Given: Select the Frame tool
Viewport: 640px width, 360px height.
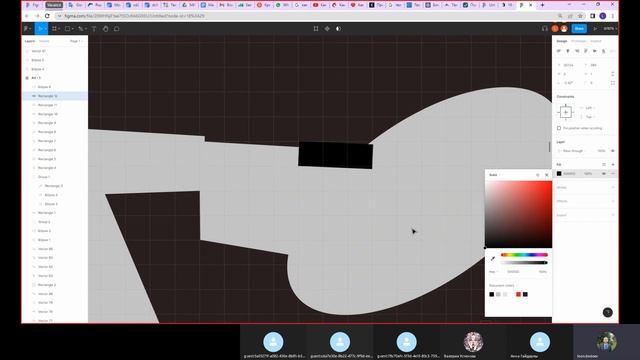Looking at the screenshot, I should 55,29.
